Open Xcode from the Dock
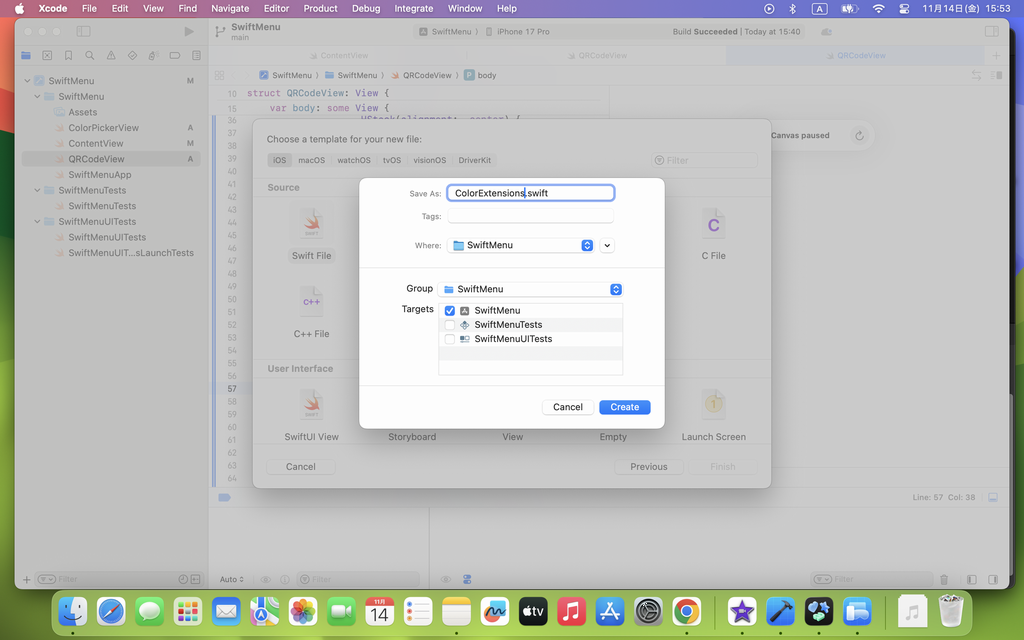Viewport: 1024px width, 640px height. pyautogui.click(x=780, y=611)
